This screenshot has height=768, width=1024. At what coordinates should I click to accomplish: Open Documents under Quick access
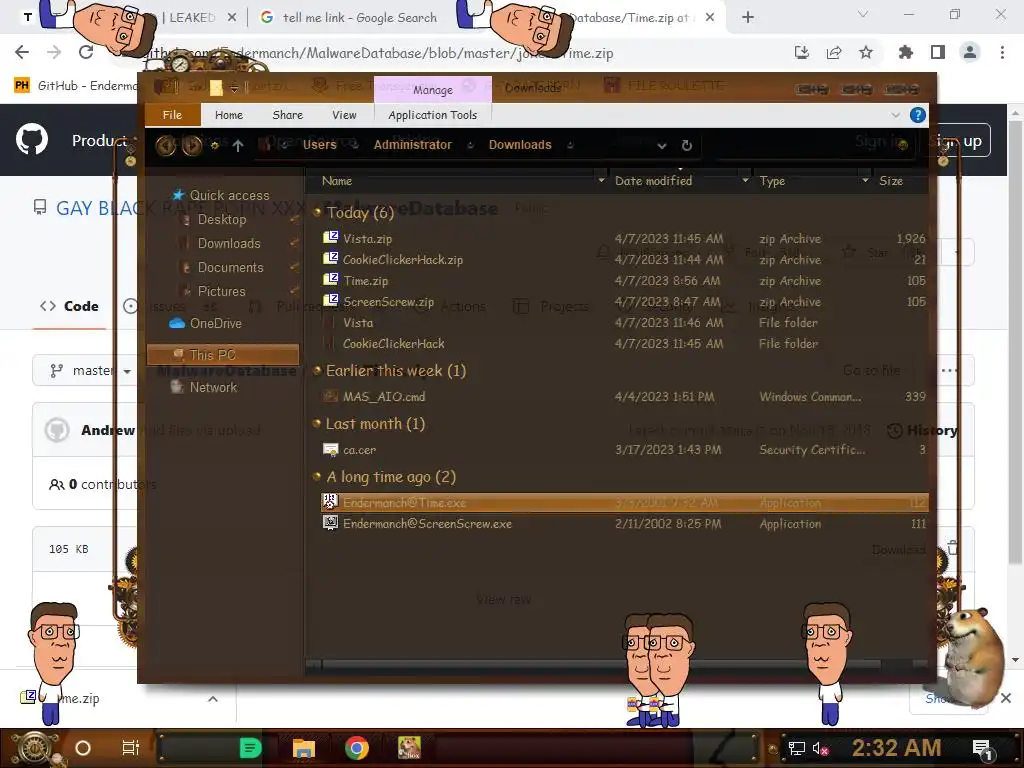[x=231, y=267]
